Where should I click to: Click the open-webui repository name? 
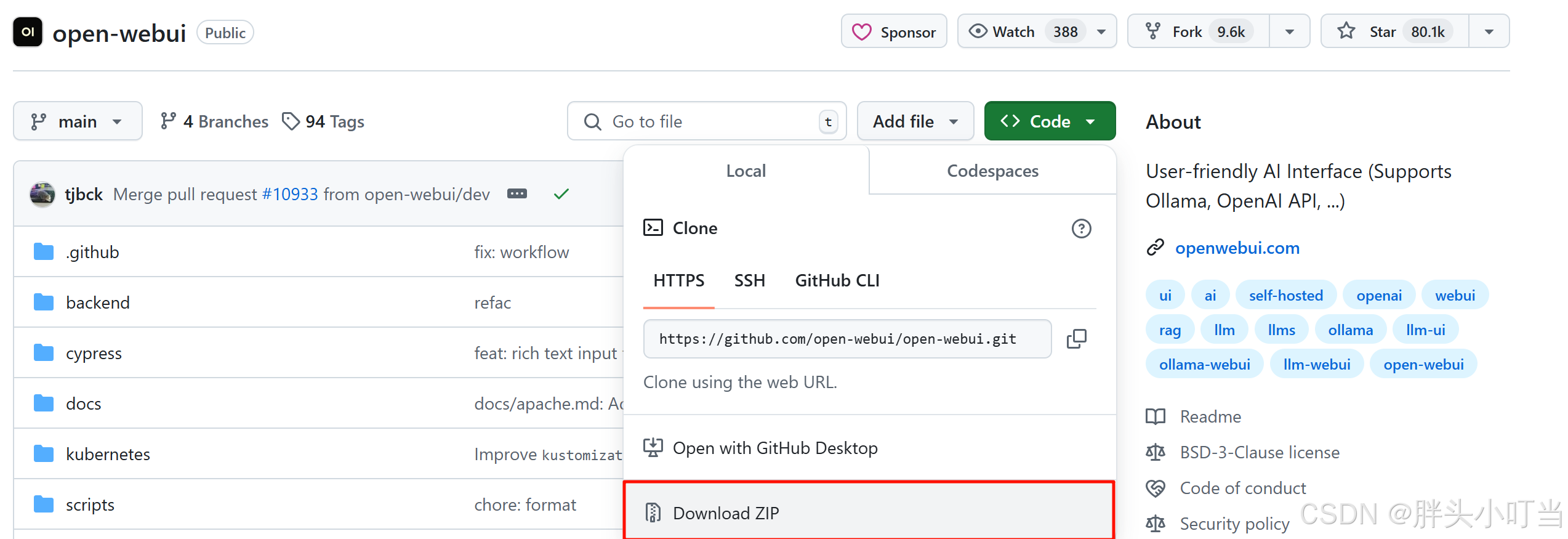click(119, 33)
